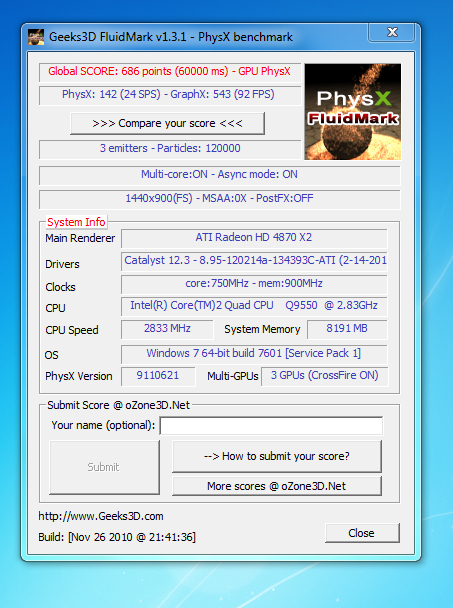
Task: Click the 3 emitters Particles 120000 field
Action: click(169, 149)
